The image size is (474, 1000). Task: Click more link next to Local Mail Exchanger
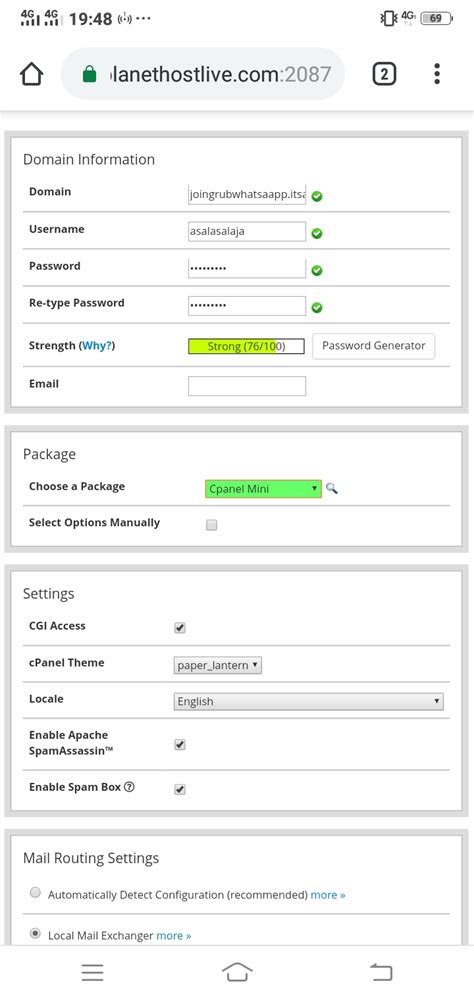(x=174, y=936)
